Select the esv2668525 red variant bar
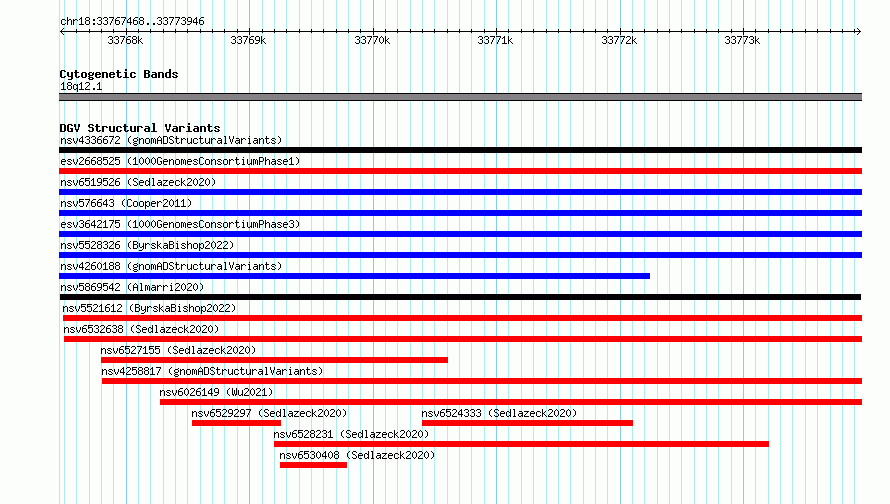Screen dimensions: 890x504 point(460,171)
